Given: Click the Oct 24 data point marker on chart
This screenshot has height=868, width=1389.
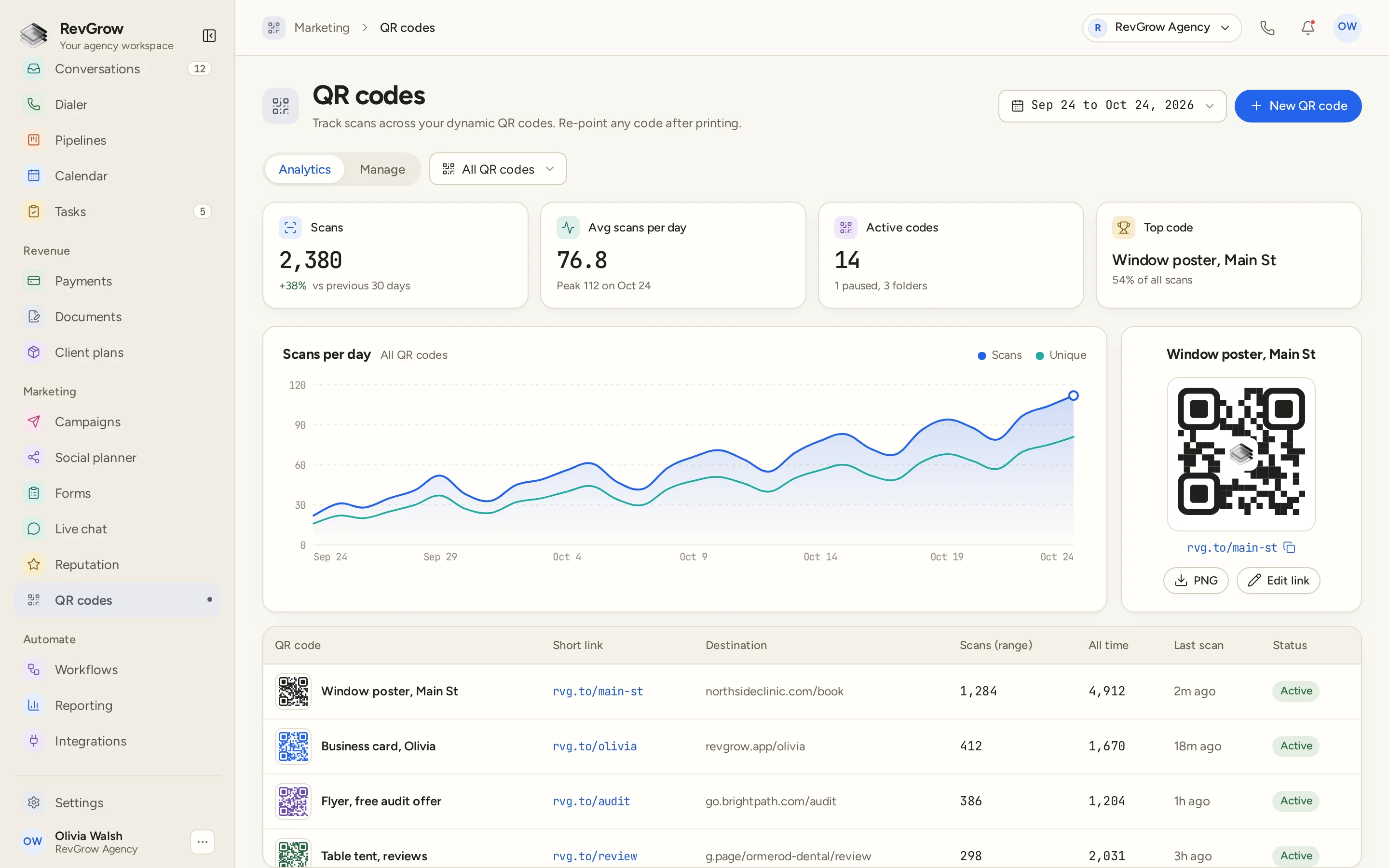Looking at the screenshot, I should tap(1073, 395).
